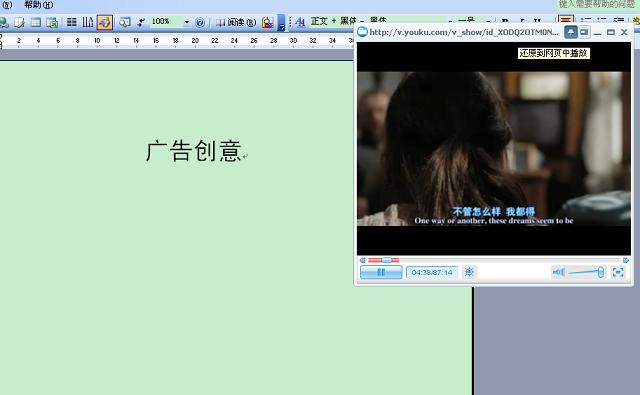
Task: Click the Columns icon in toolbar
Action: pyautogui.click(x=71, y=22)
